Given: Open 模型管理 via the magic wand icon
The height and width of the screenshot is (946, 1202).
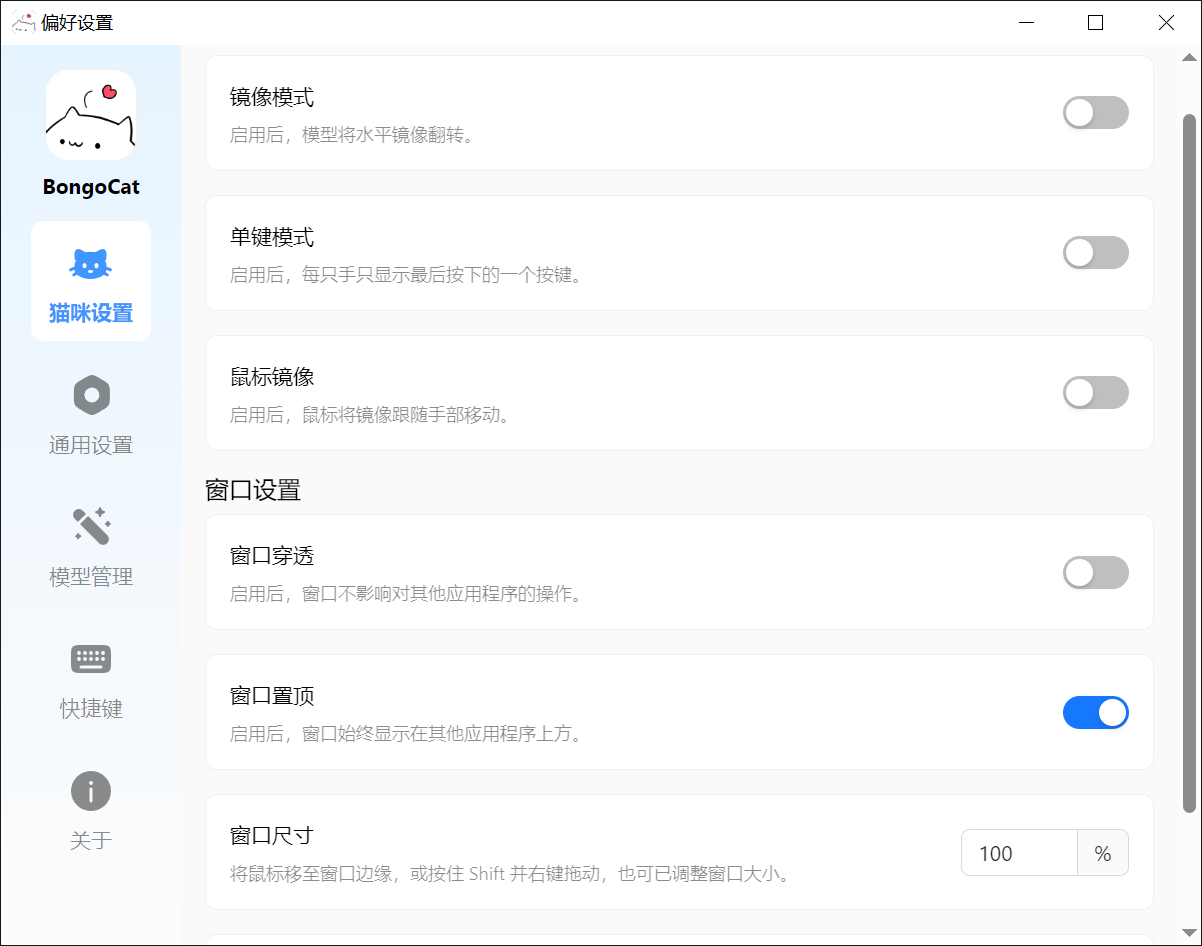Looking at the screenshot, I should click(x=91, y=526).
